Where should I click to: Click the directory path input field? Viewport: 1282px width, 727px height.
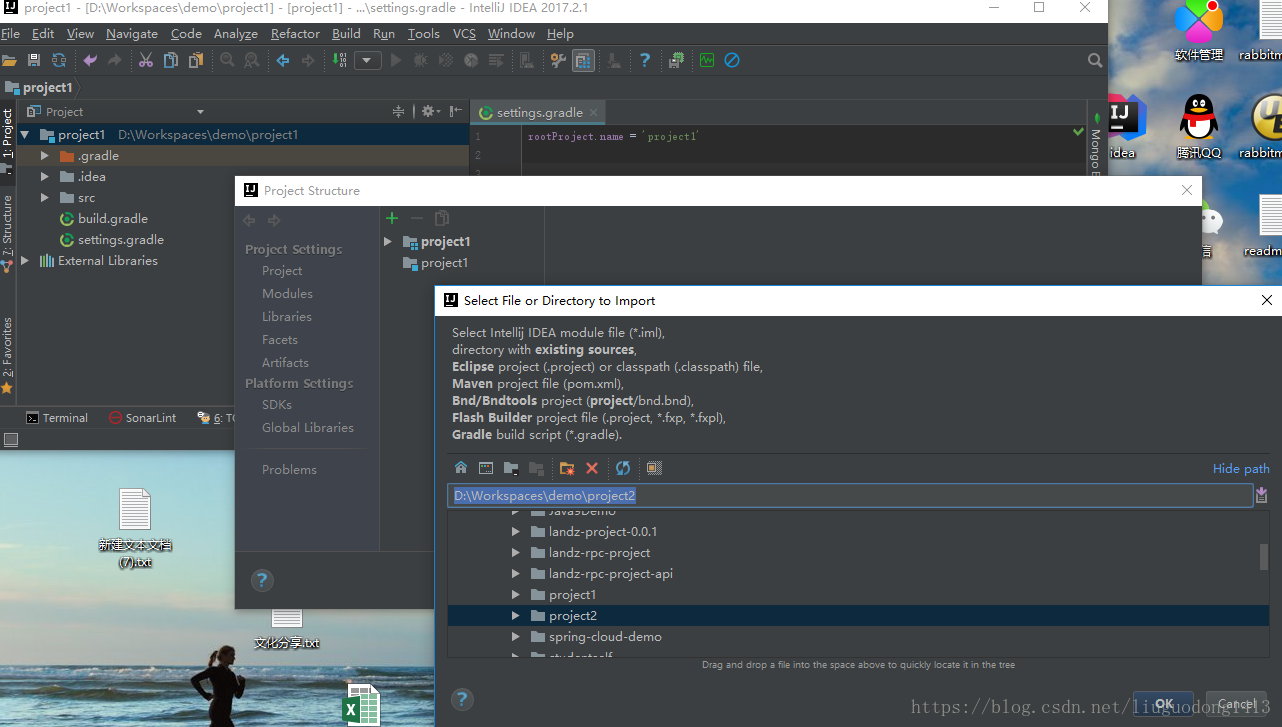850,496
